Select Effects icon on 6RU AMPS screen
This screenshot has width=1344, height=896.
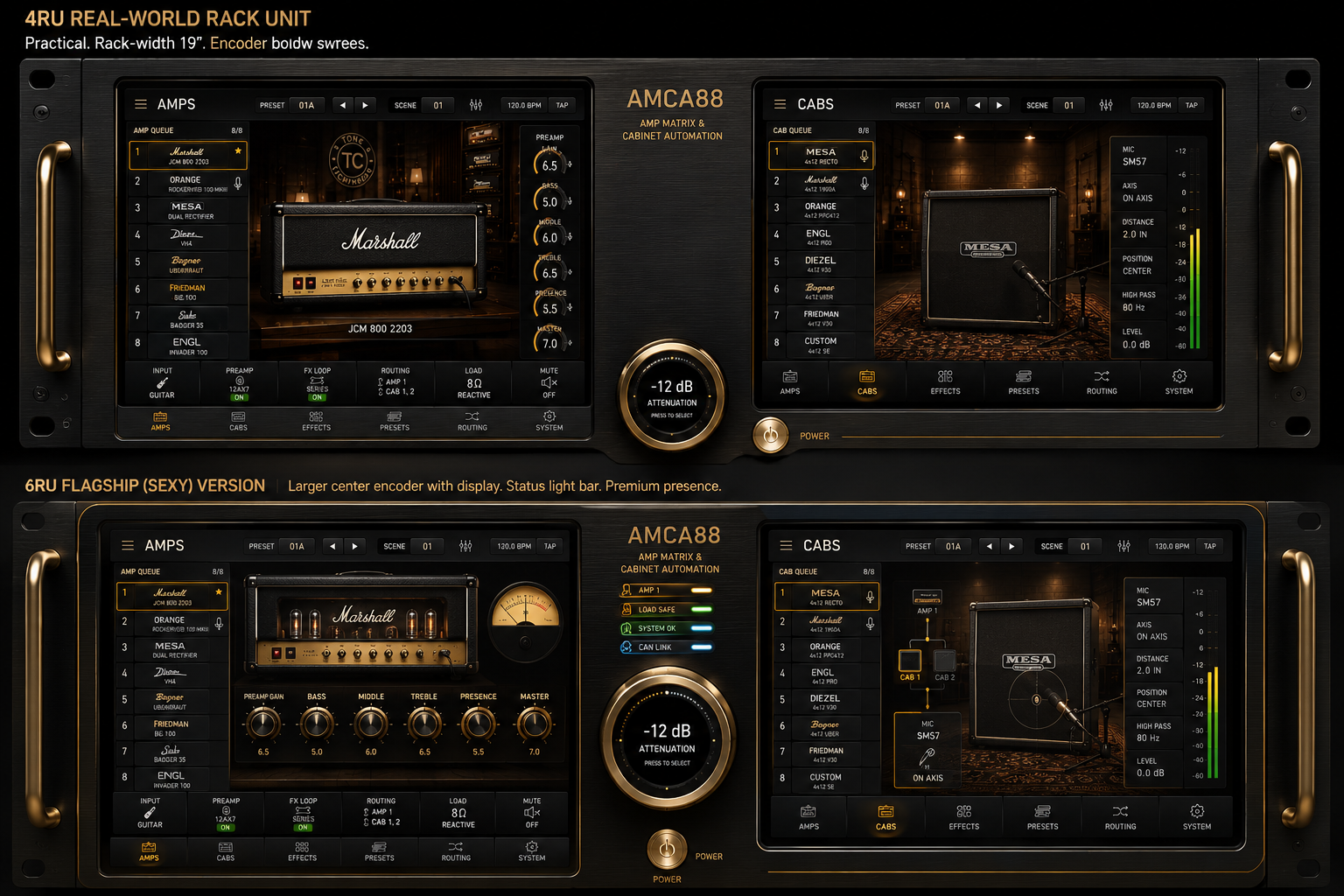[302, 847]
